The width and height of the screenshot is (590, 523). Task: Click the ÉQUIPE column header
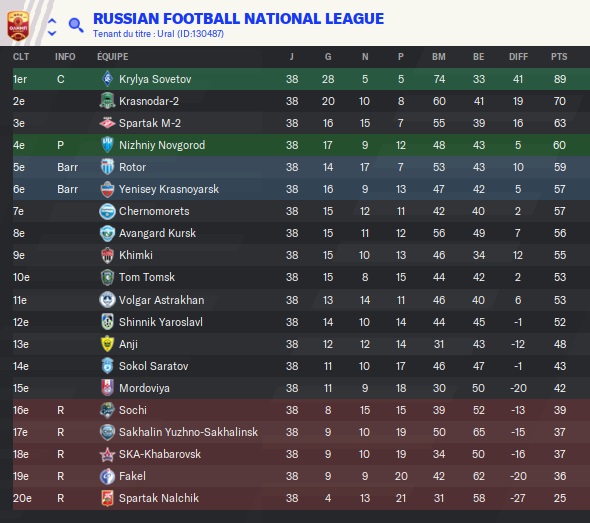(113, 57)
